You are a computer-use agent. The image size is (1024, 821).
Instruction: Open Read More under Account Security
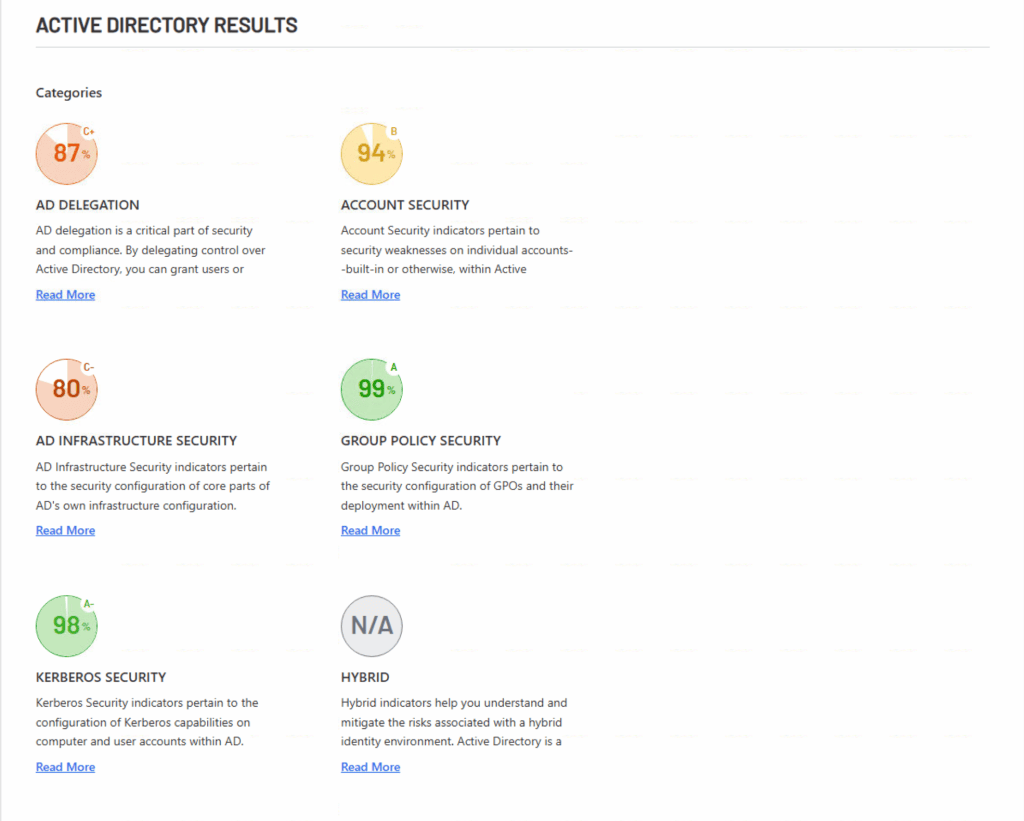(x=370, y=295)
